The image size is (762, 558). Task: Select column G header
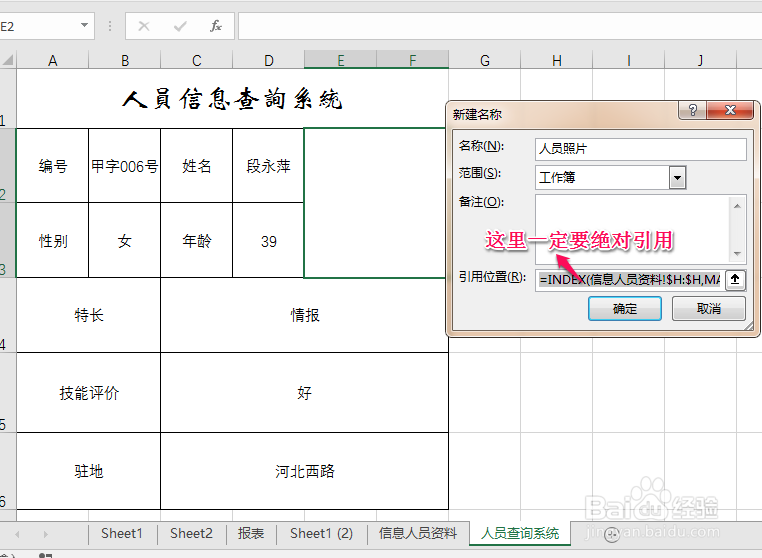(485, 60)
